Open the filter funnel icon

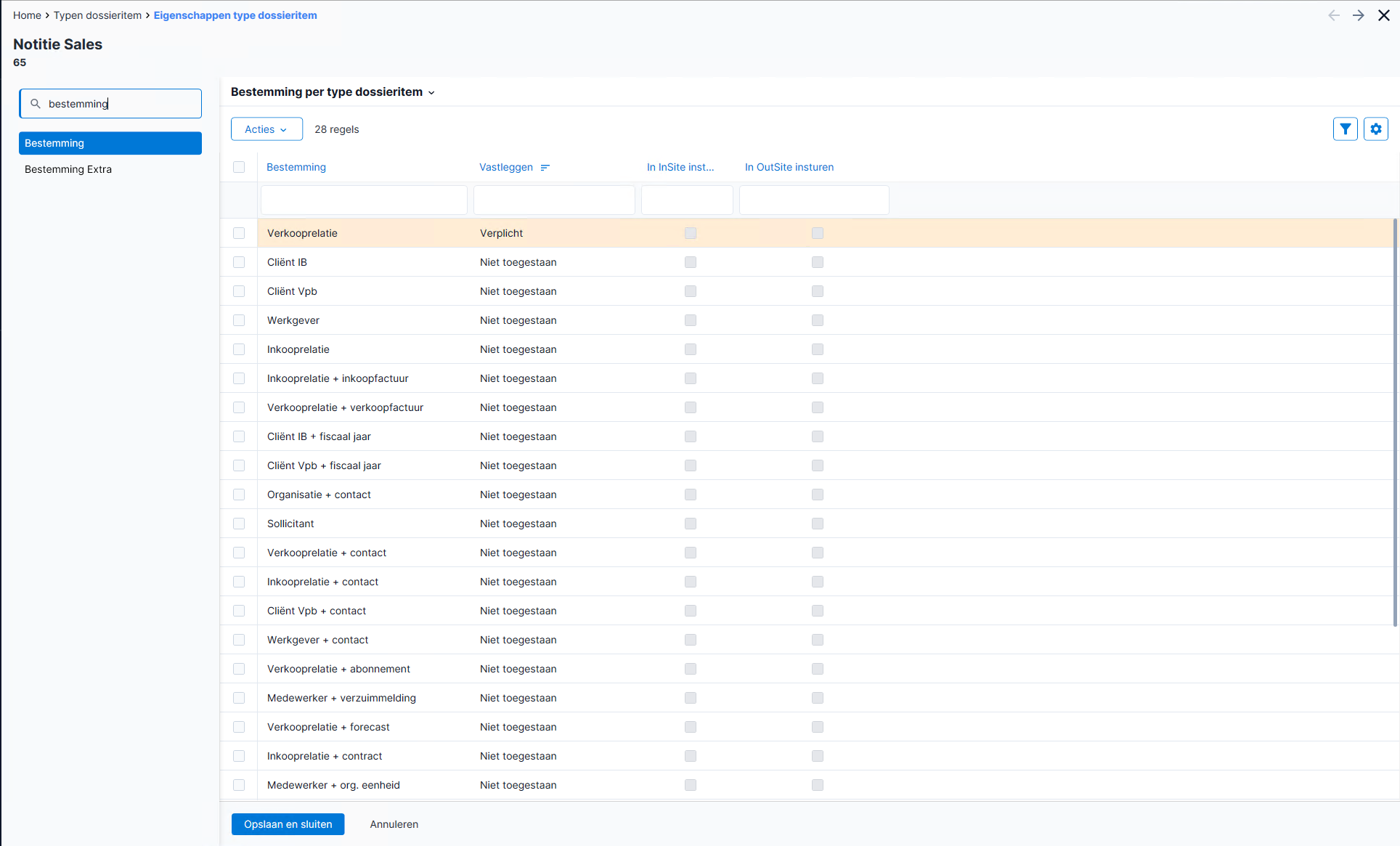coord(1345,129)
